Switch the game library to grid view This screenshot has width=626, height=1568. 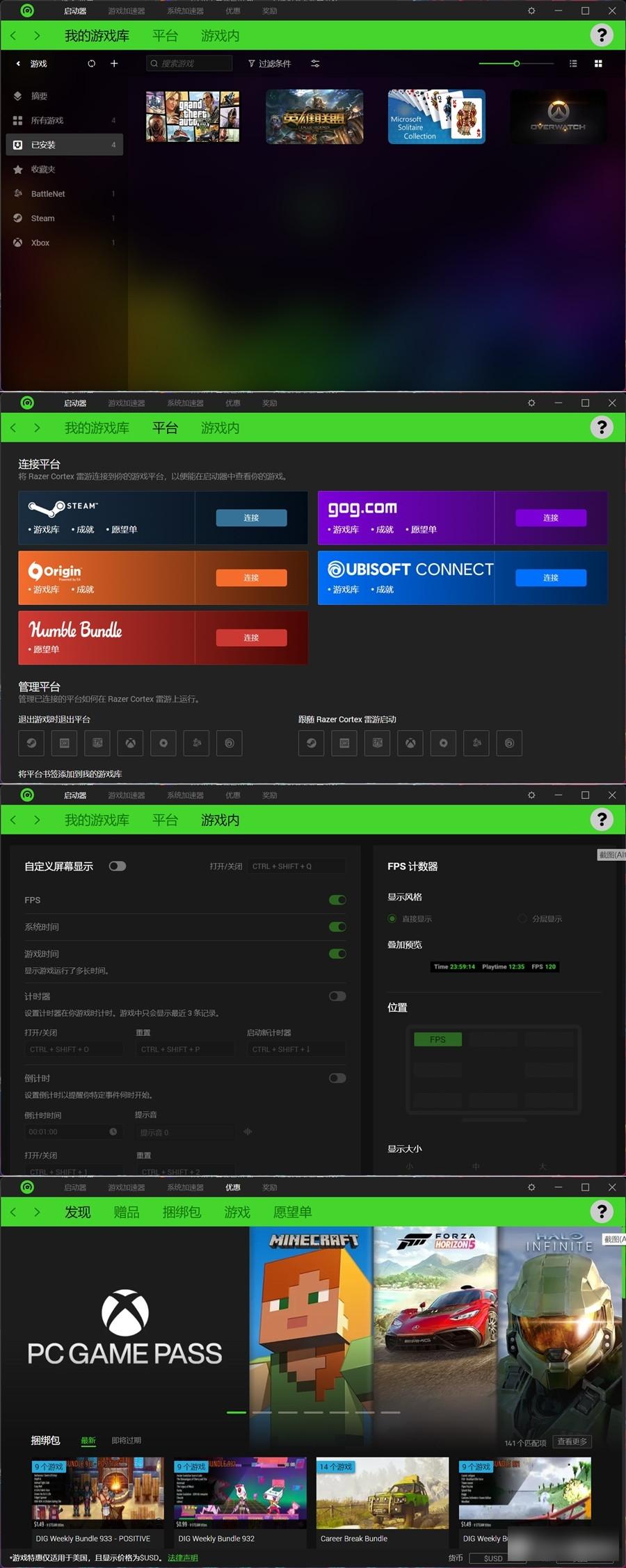[x=598, y=63]
